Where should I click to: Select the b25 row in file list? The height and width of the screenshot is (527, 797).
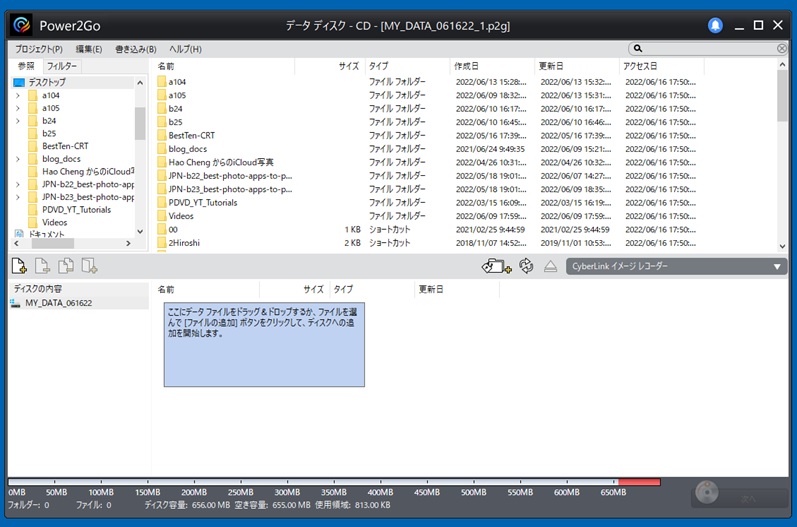pyautogui.click(x=426, y=122)
